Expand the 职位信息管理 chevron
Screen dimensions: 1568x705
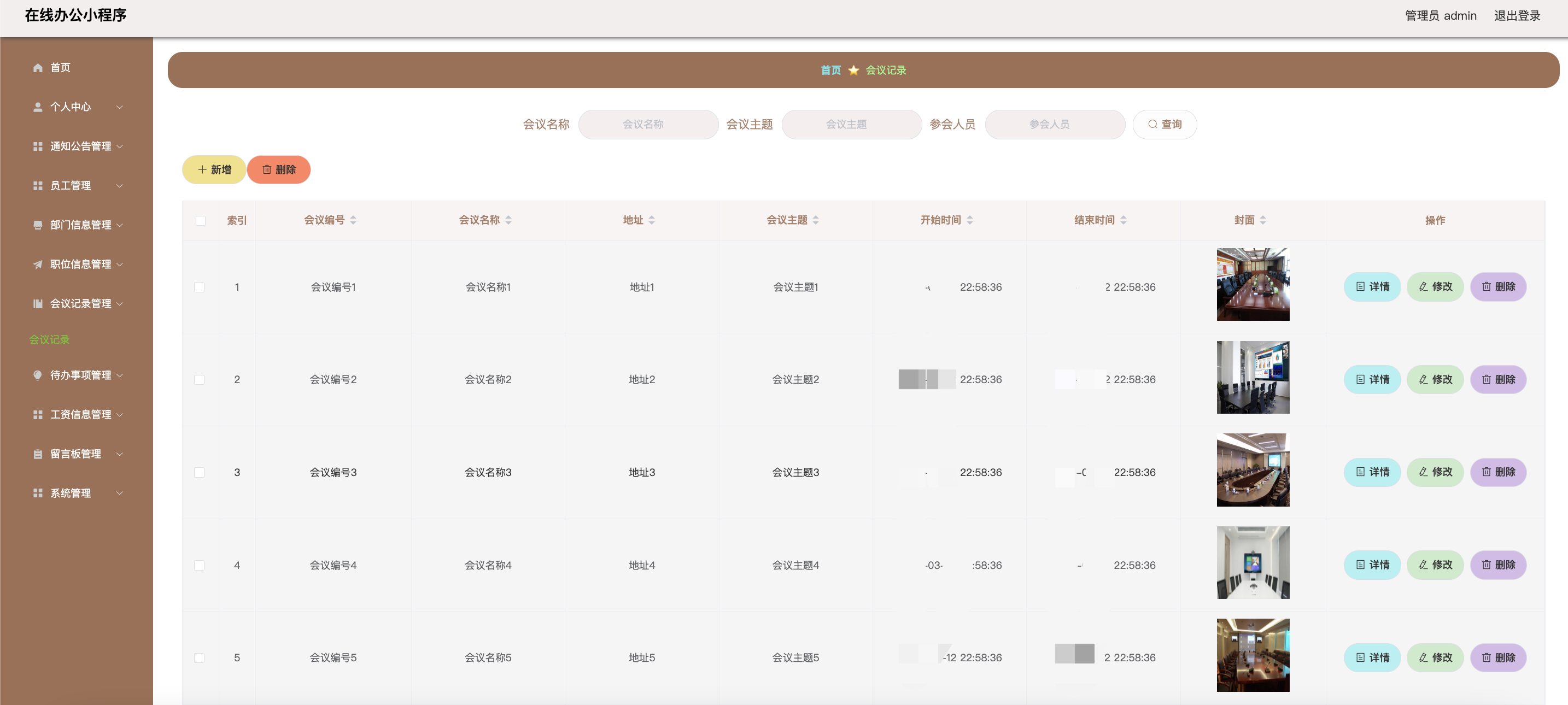119,264
